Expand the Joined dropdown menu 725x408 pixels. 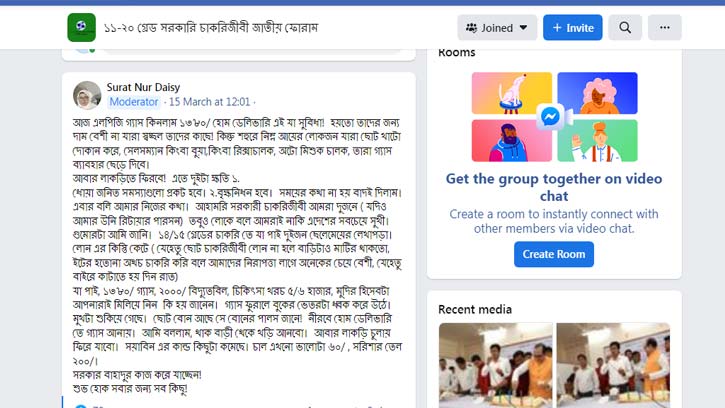pyautogui.click(x=497, y=28)
